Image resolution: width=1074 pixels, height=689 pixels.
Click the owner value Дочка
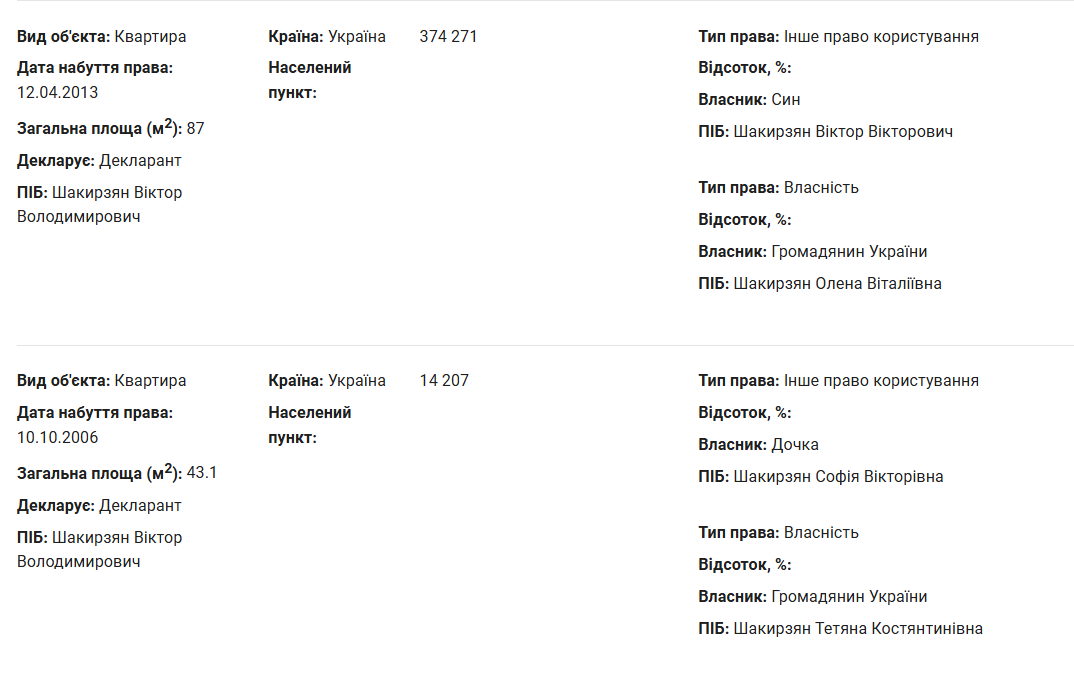(x=795, y=445)
